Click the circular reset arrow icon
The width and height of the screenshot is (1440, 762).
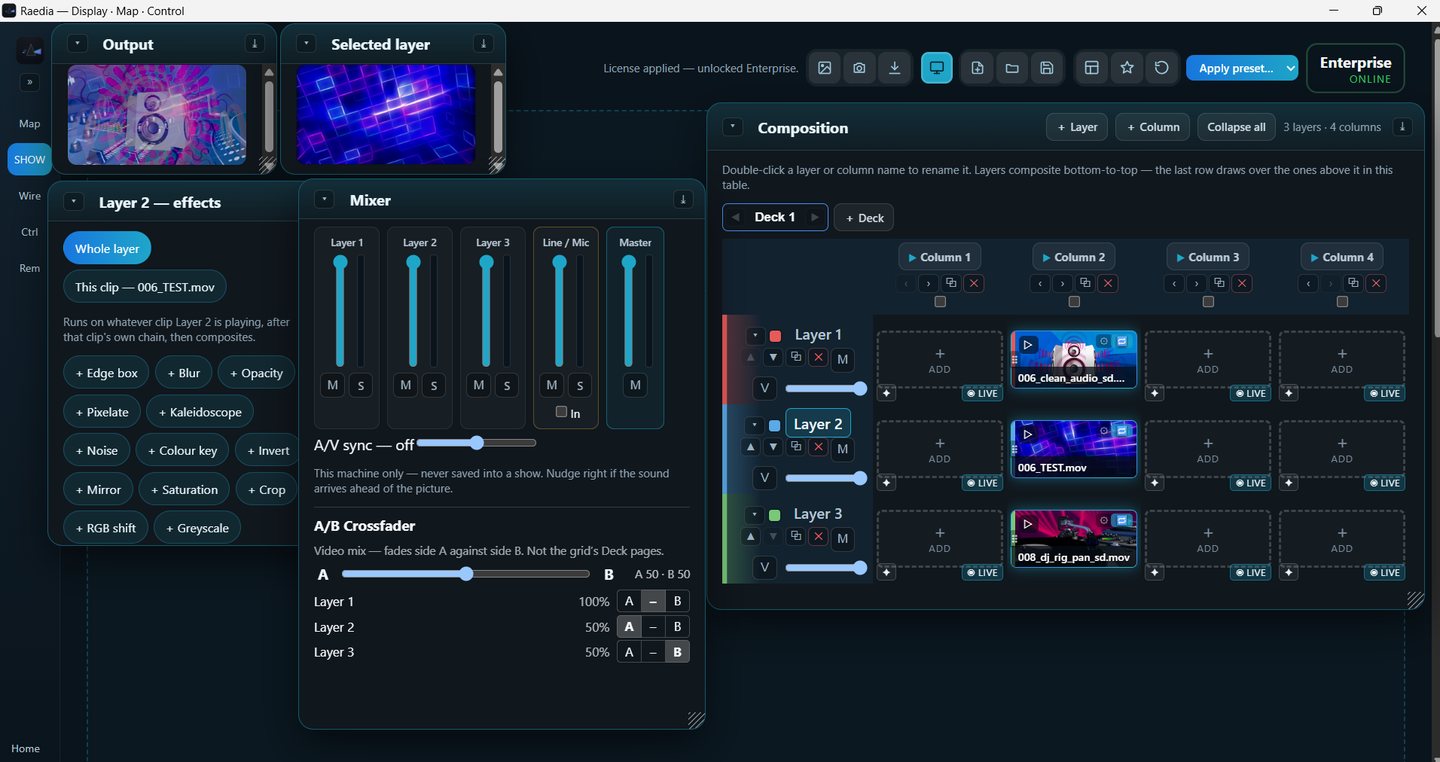pos(1161,68)
